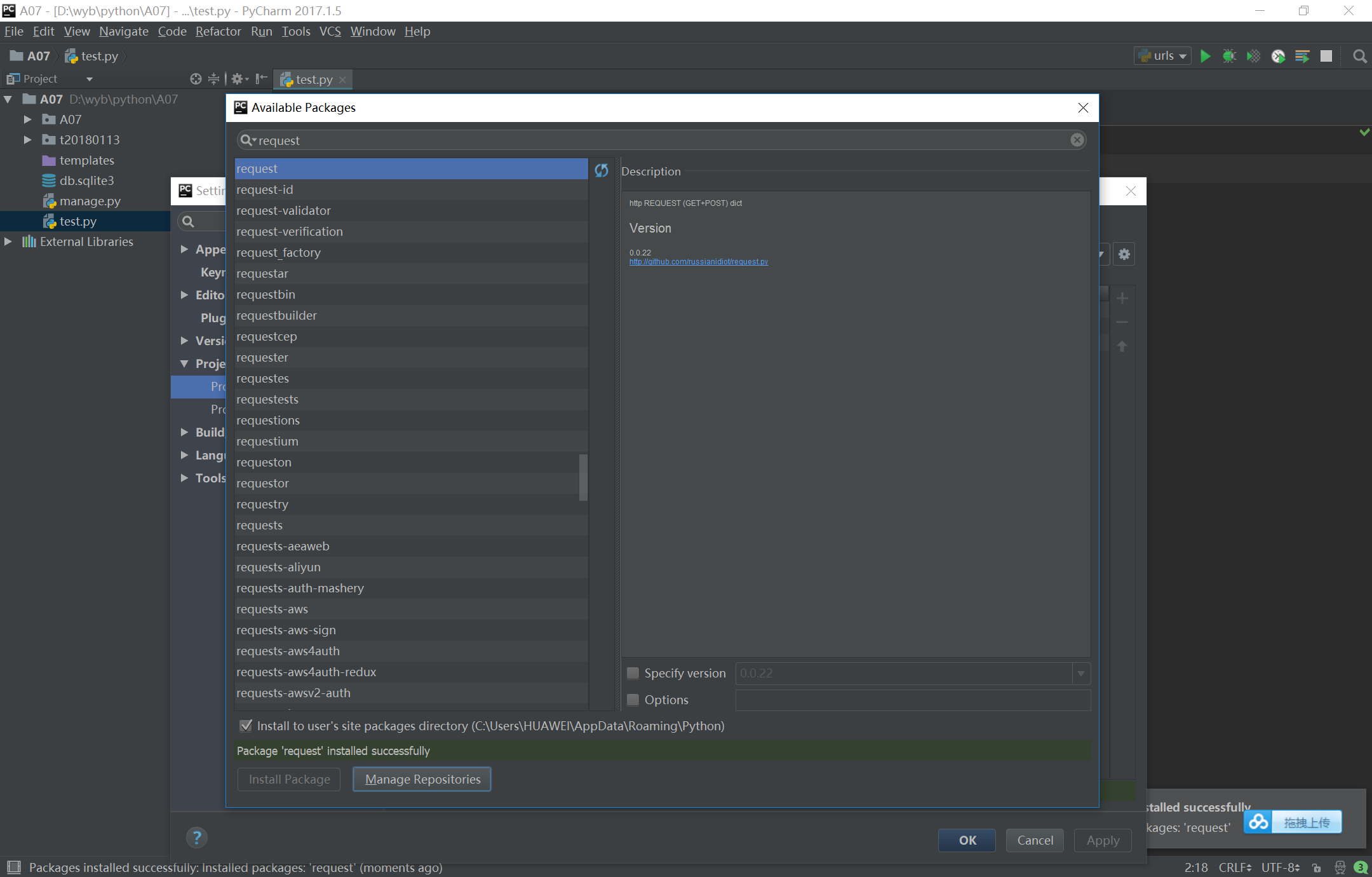The image size is (1372, 877).
Task: Click the Install Package button
Action: (289, 779)
